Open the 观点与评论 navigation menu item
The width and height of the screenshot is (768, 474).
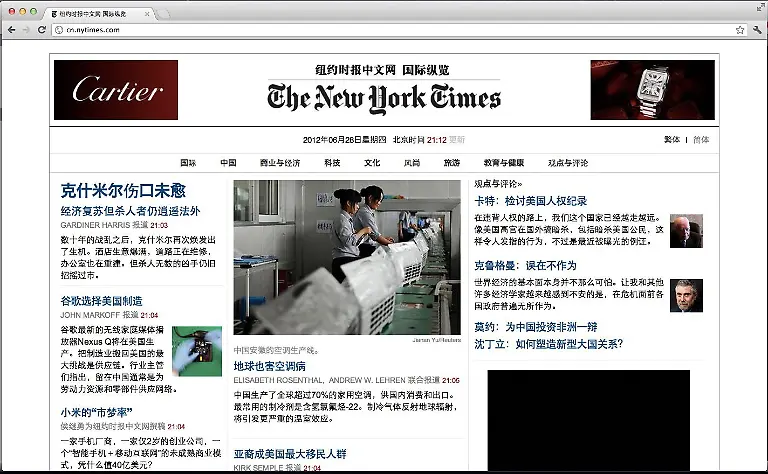tap(568, 163)
